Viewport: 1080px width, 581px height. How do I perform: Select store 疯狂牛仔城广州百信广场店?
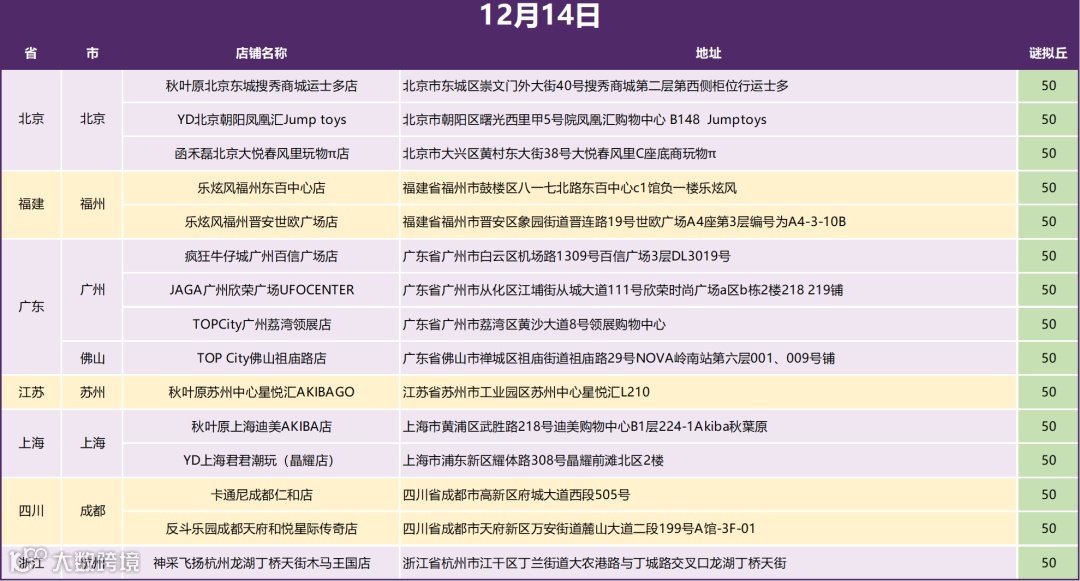coord(261,256)
